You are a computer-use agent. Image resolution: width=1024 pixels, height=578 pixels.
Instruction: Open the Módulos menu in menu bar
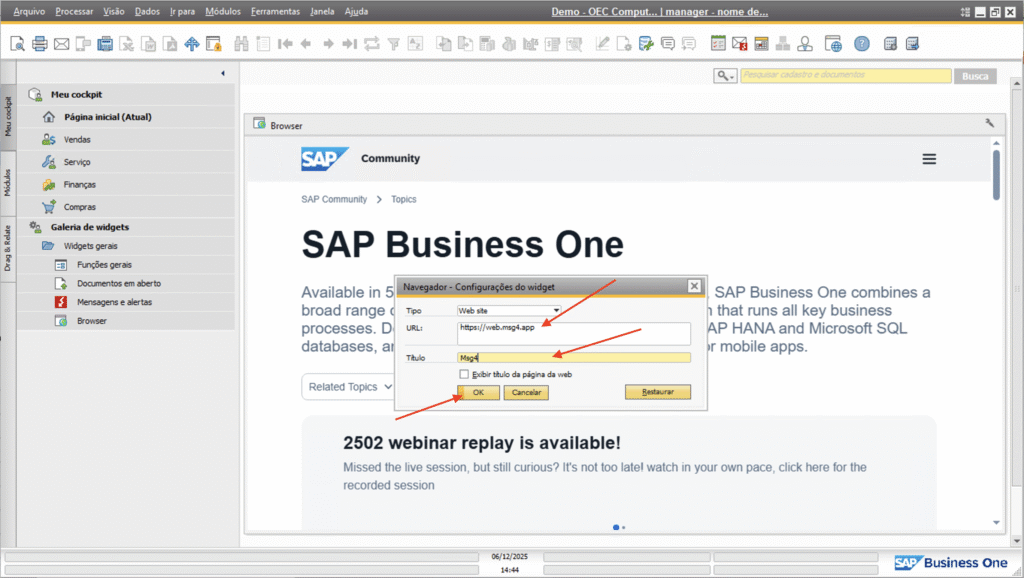pos(222,12)
